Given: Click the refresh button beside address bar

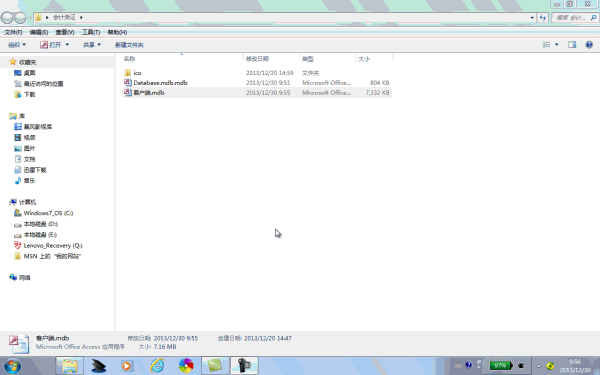Looking at the screenshot, I should [x=543, y=18].
